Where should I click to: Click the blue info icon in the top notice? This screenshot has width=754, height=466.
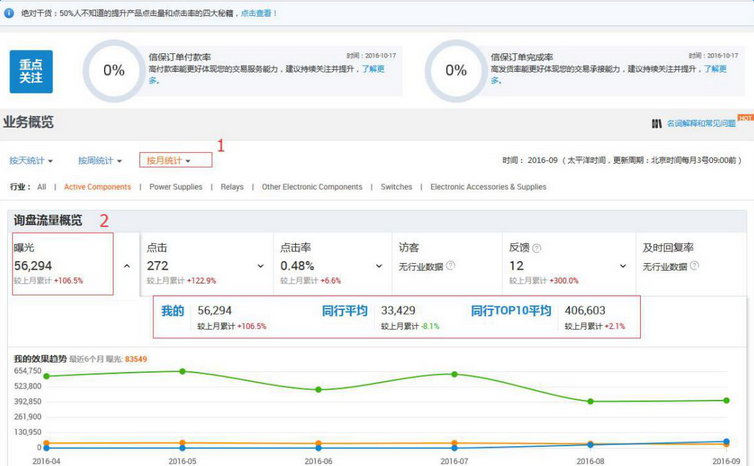click(x=9, y=13)
